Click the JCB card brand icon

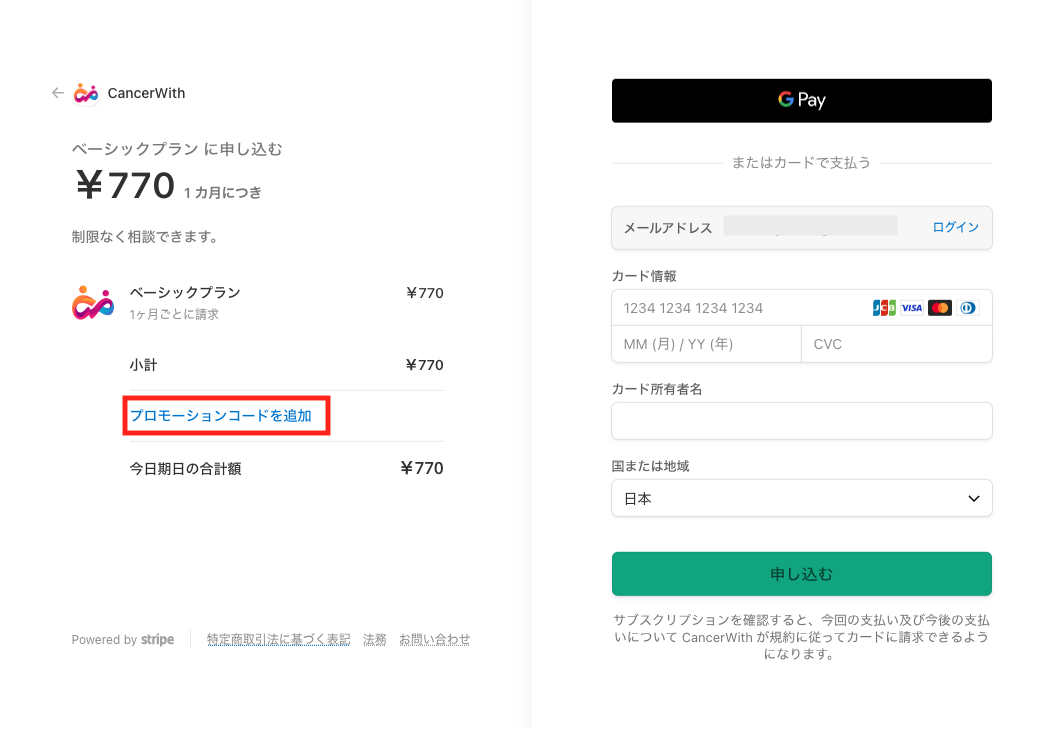[x=884, y=308]
